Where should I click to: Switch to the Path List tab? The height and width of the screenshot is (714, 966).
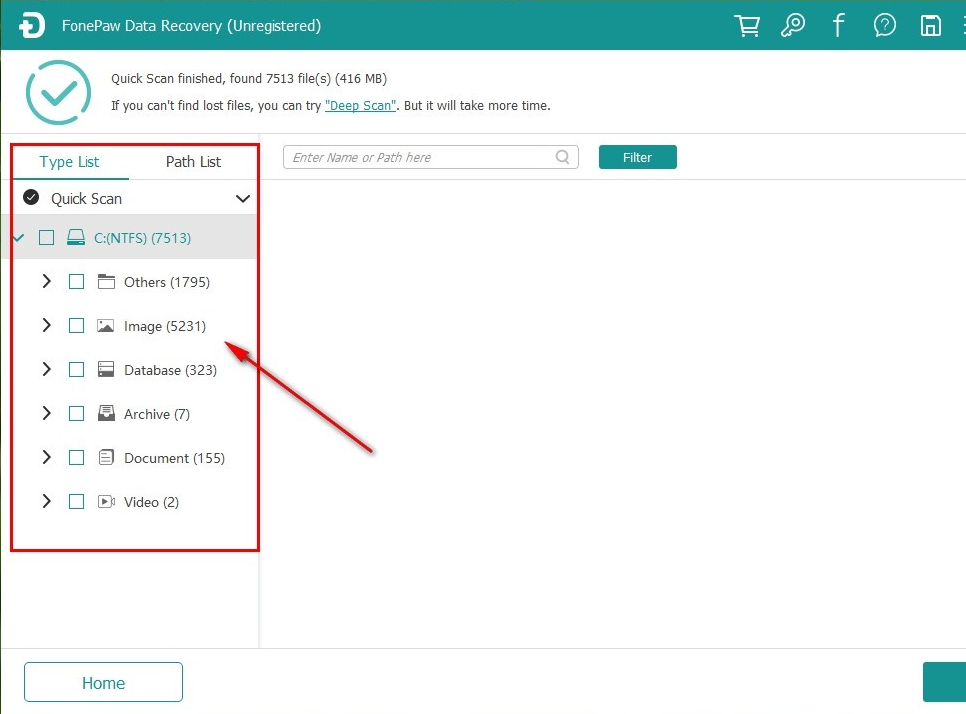pos(193,161)
